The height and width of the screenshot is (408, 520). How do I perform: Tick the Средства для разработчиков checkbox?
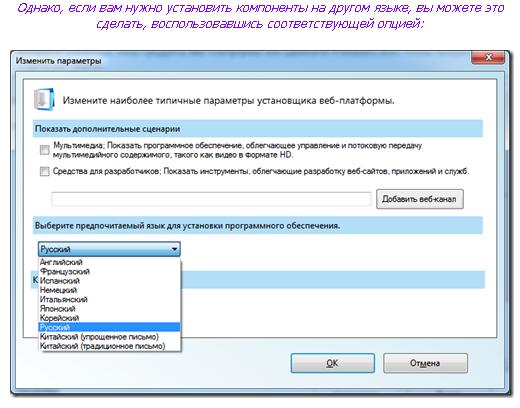[44, 171]
